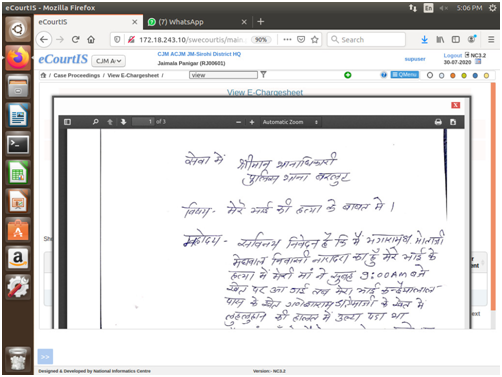Print the chargesheet PDF
The image size is (502, 377).
click(438, 122)
